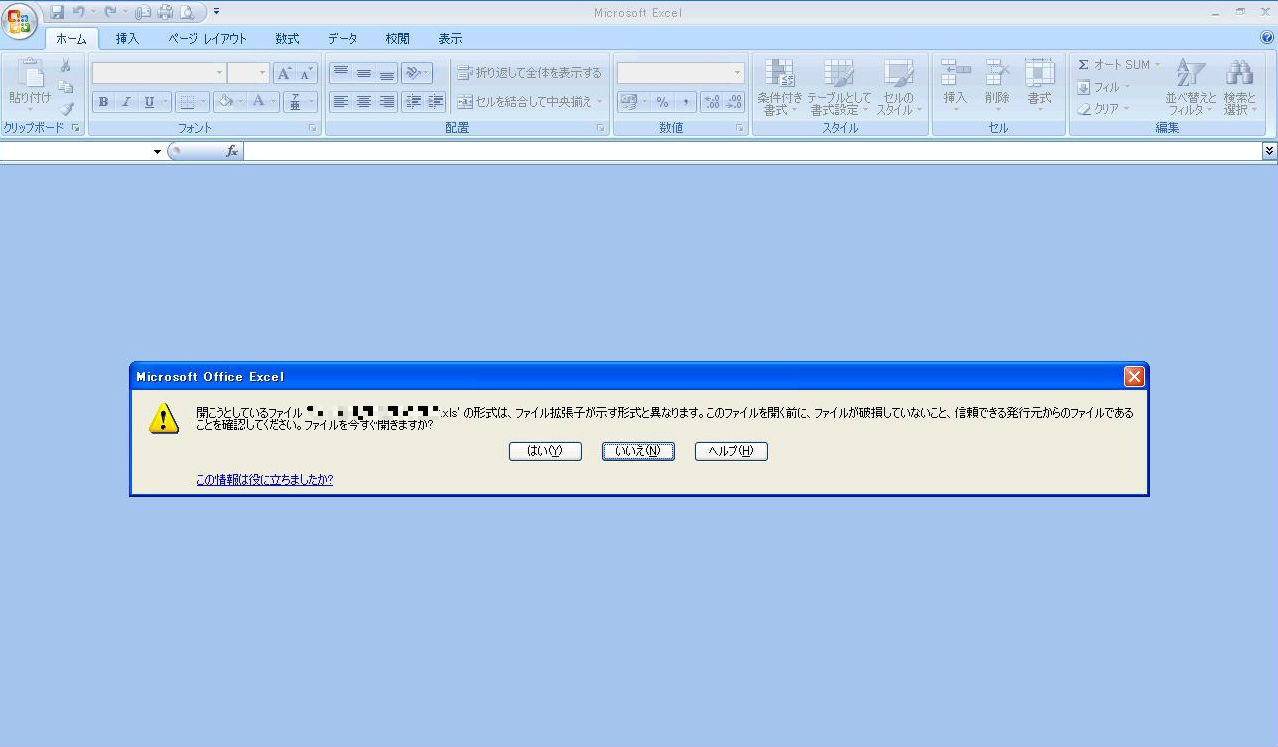Click the Undo arrow icon
The image size is (1278, 747).
pyautogui.click(x=79, y=12)
